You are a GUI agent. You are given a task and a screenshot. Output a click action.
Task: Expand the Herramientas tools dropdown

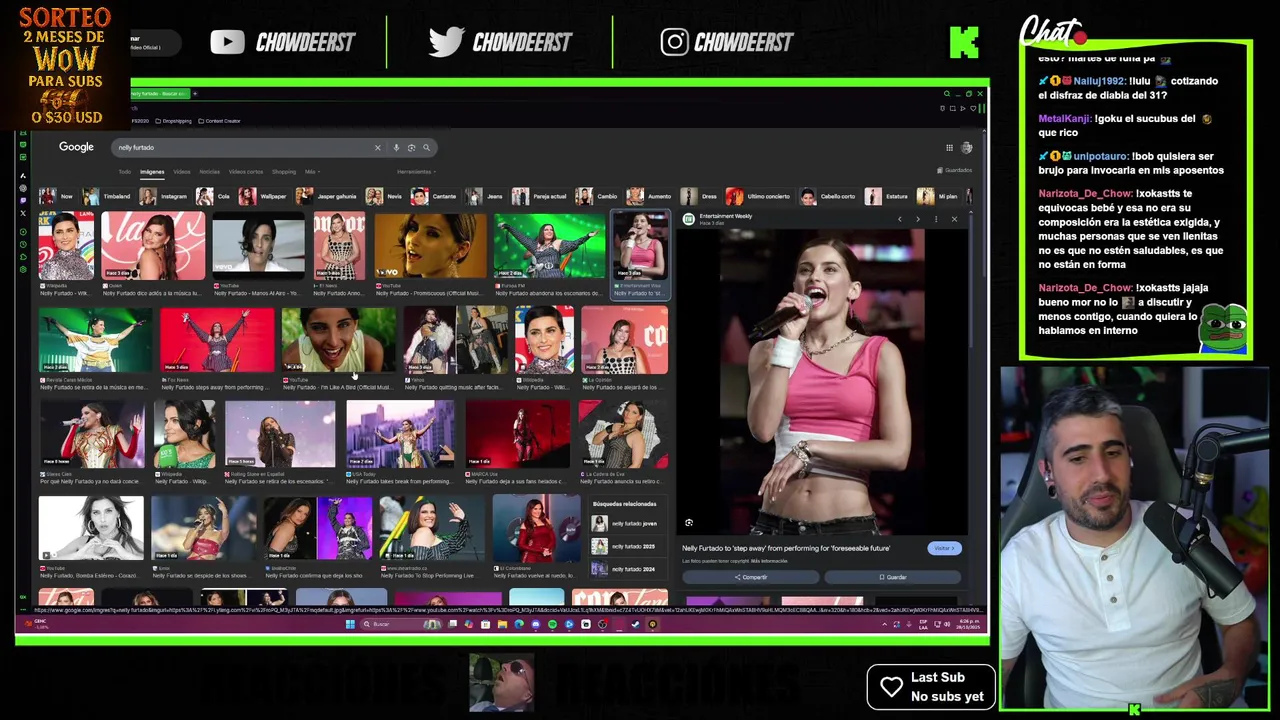point(415,172)
